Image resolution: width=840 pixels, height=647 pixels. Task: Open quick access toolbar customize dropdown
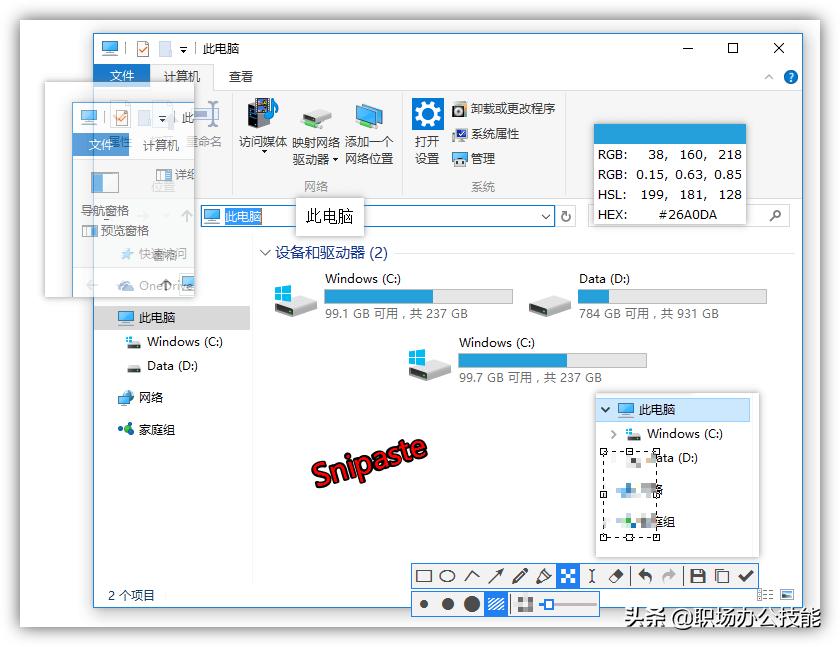183,49
